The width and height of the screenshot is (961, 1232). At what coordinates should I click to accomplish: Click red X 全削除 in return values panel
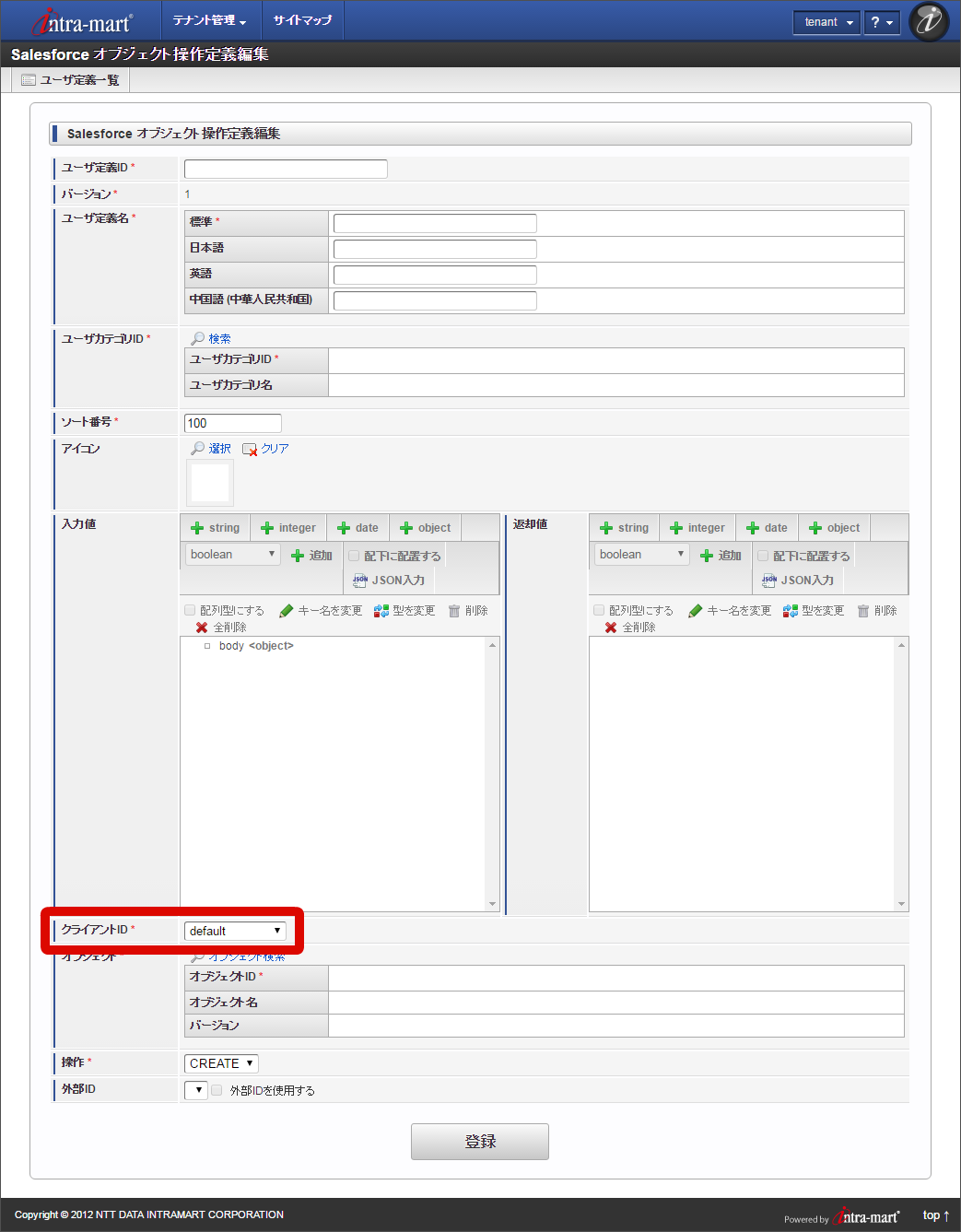click(630, 628)
